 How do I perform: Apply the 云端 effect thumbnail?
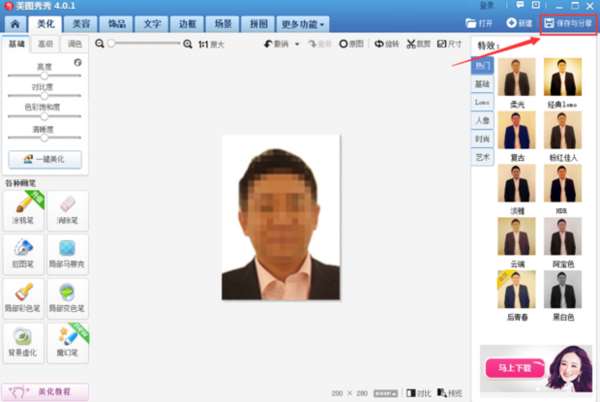[517, 236]
